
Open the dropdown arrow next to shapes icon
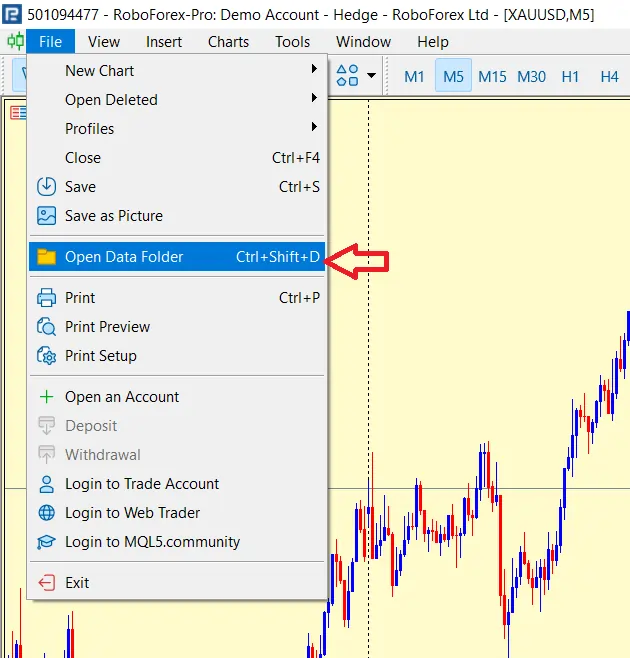(371, 76)
